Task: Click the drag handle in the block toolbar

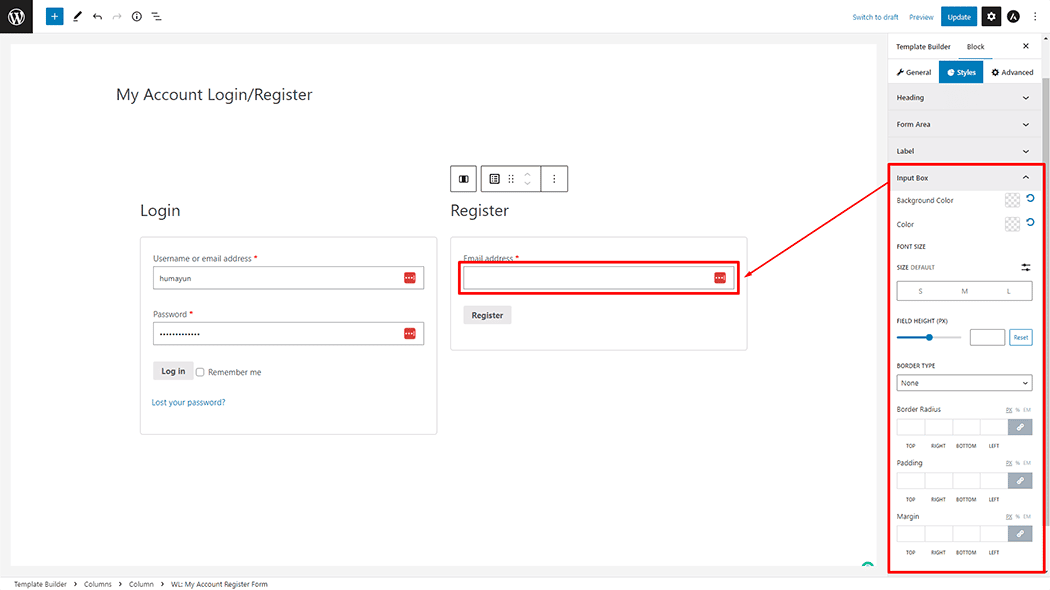Action: tap(511, 178)
